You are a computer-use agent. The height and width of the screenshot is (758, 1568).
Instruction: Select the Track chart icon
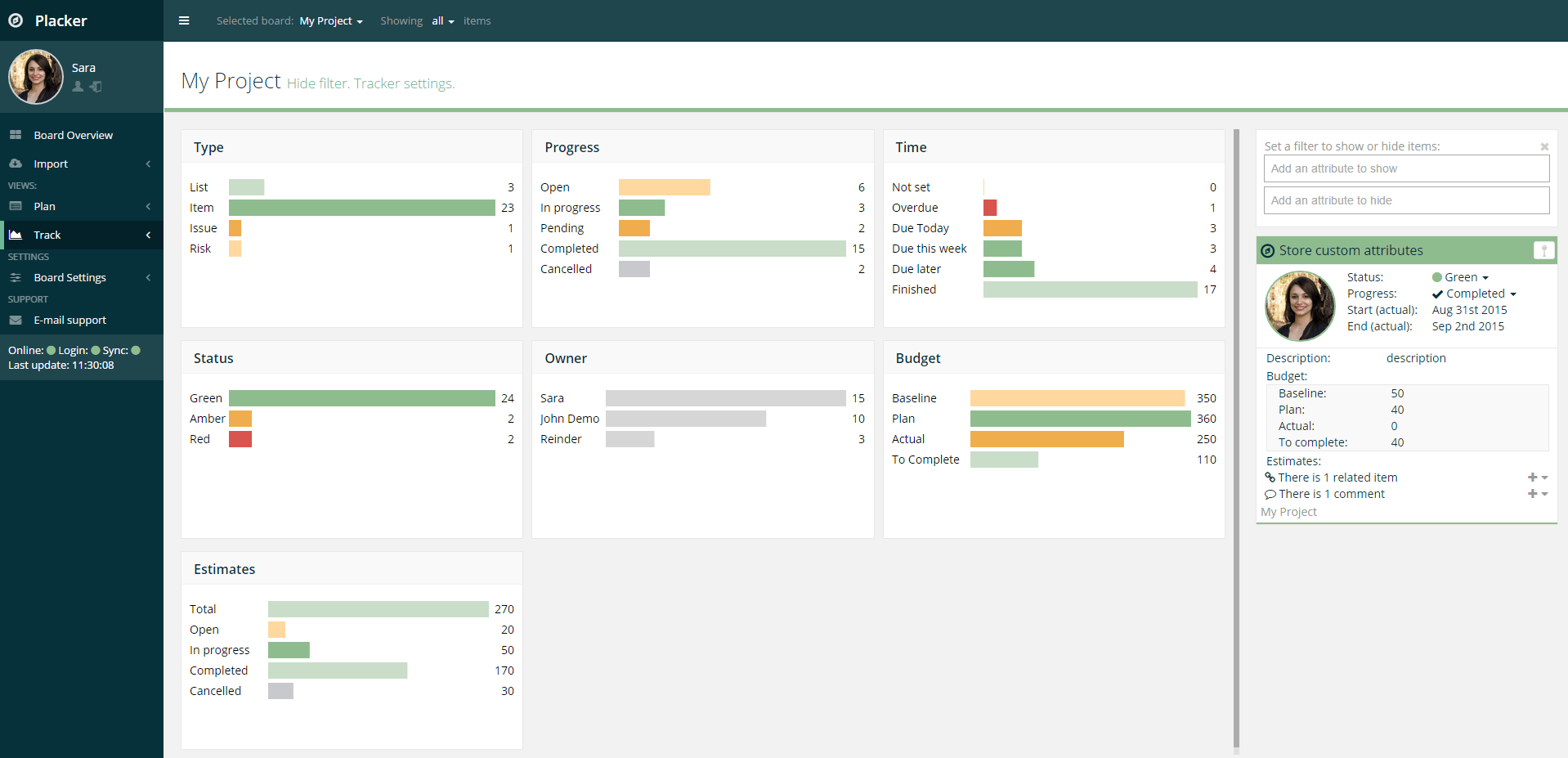[x=17, y=235]
